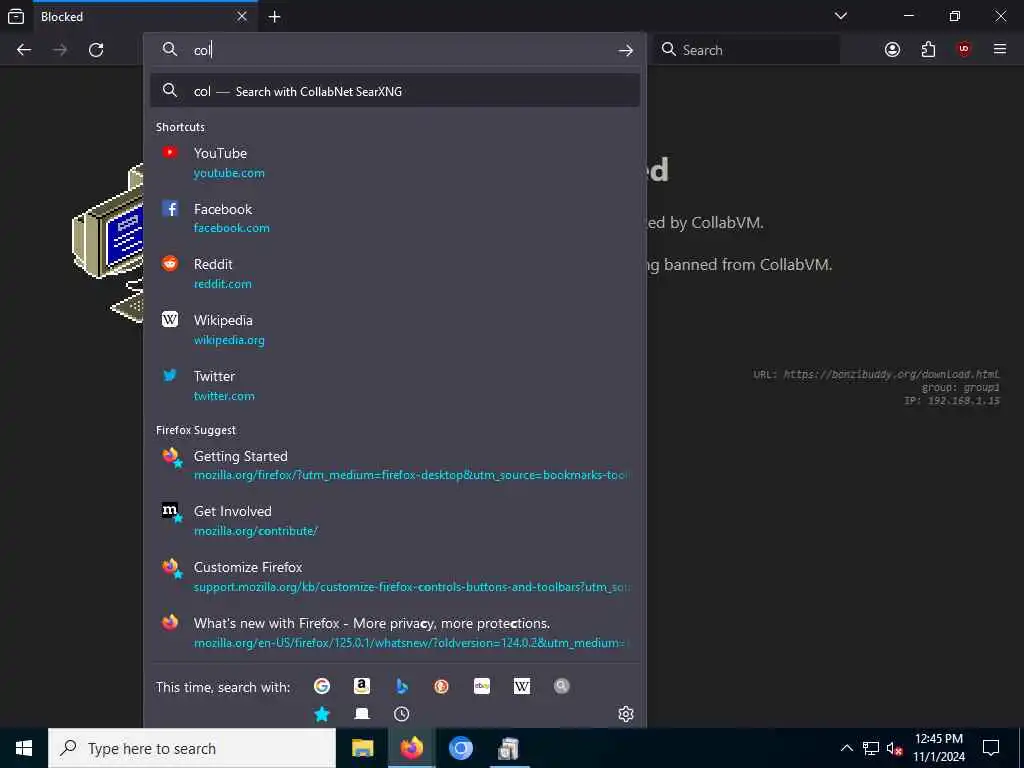The width and height of the screenshot is (1024, 768).
Task: Search with the gray magnifier engine
Action: tap(562, 686)
